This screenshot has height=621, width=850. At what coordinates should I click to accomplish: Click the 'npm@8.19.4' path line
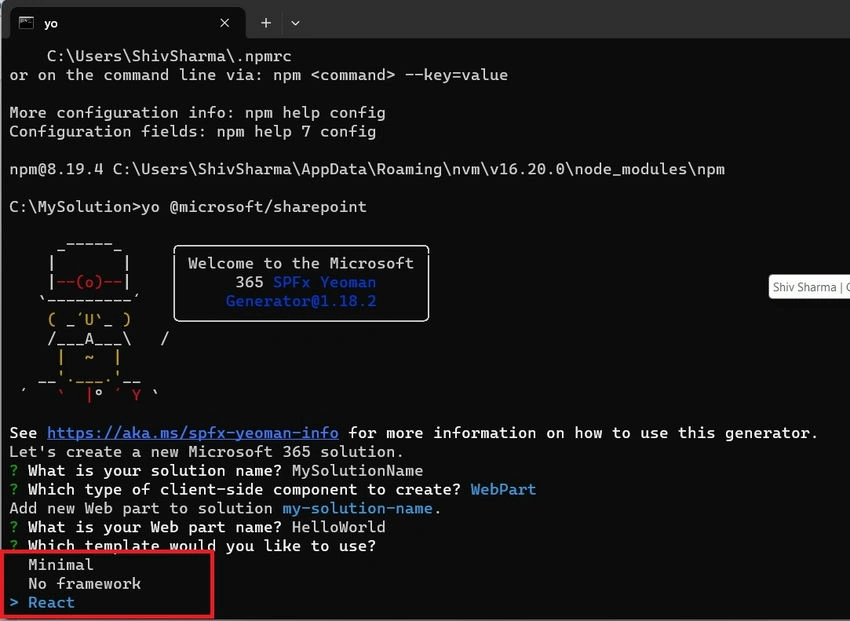coord(367,170)
